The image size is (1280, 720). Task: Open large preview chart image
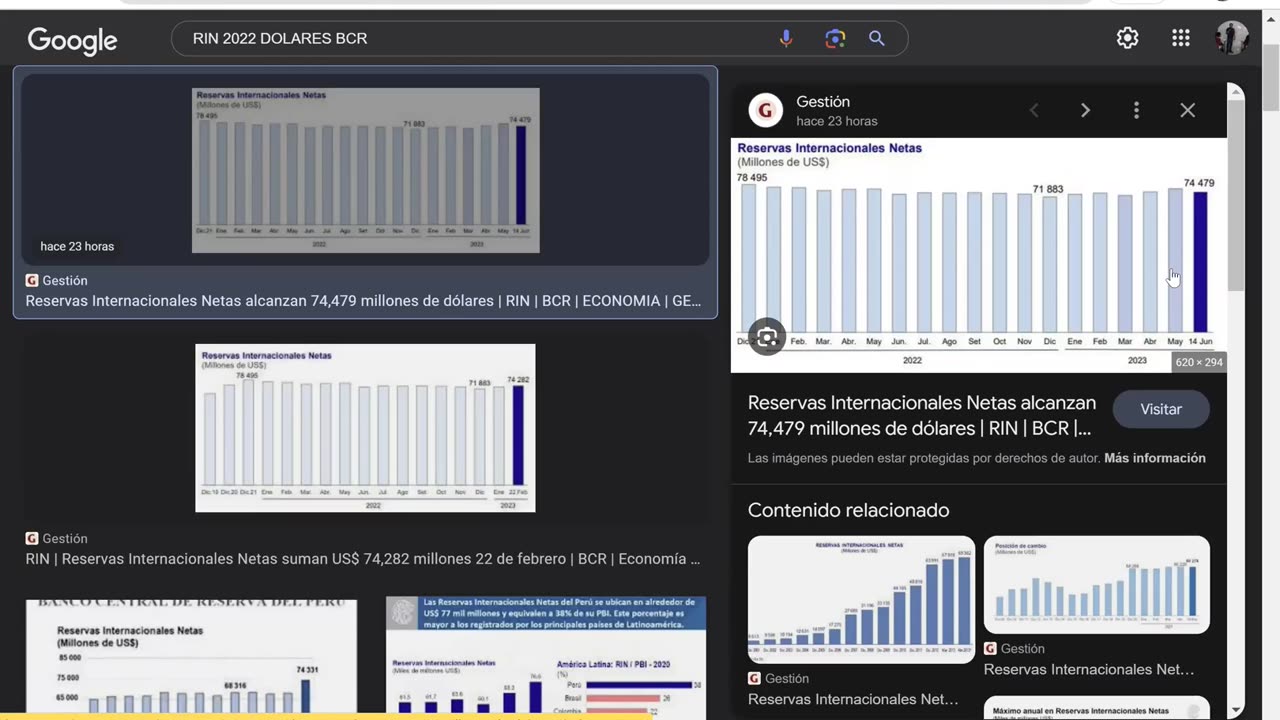point(978,255)
